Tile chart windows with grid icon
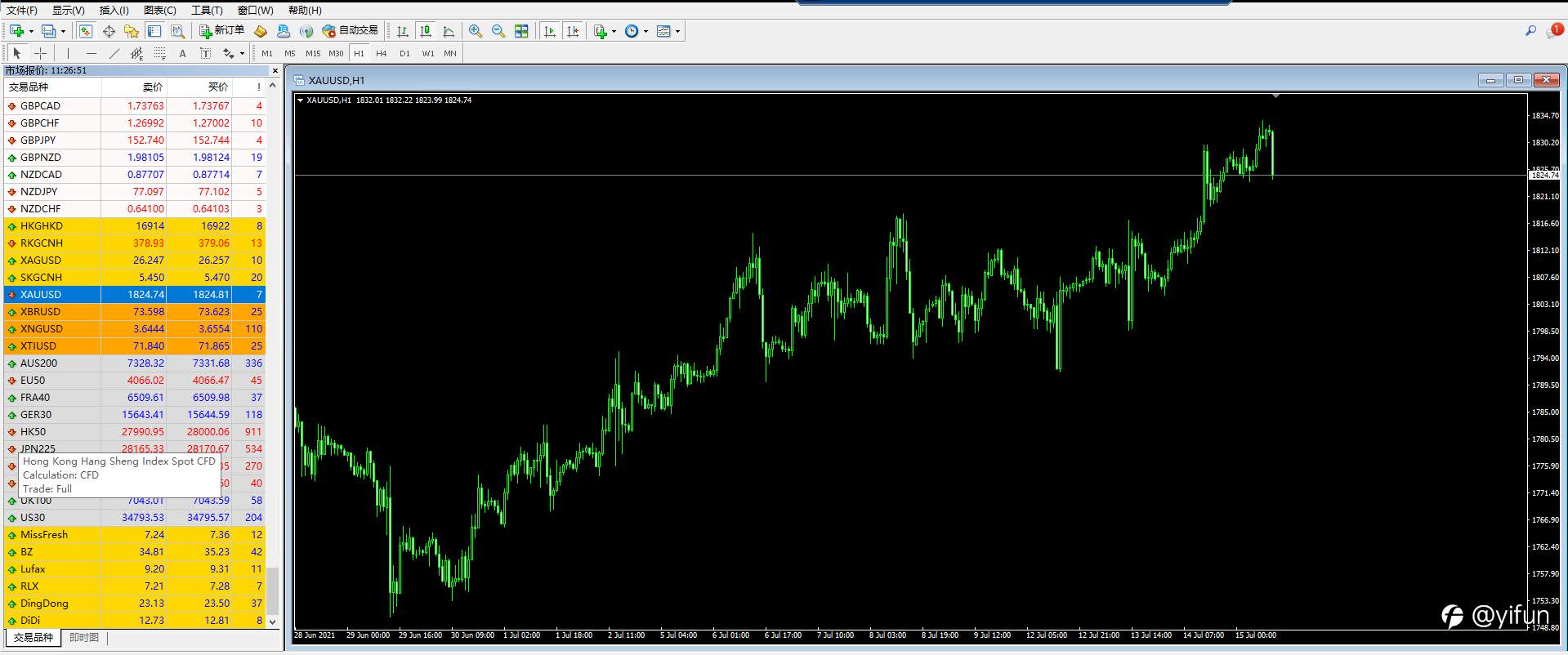This screenshot has width=1568, height=655. [x=521, y=31]
